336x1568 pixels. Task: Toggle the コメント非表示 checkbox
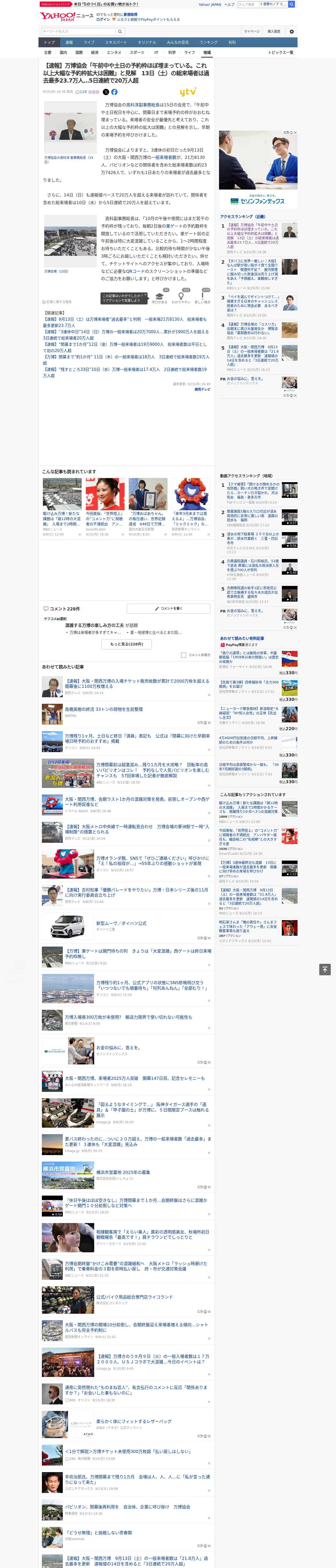click(183, 655)
